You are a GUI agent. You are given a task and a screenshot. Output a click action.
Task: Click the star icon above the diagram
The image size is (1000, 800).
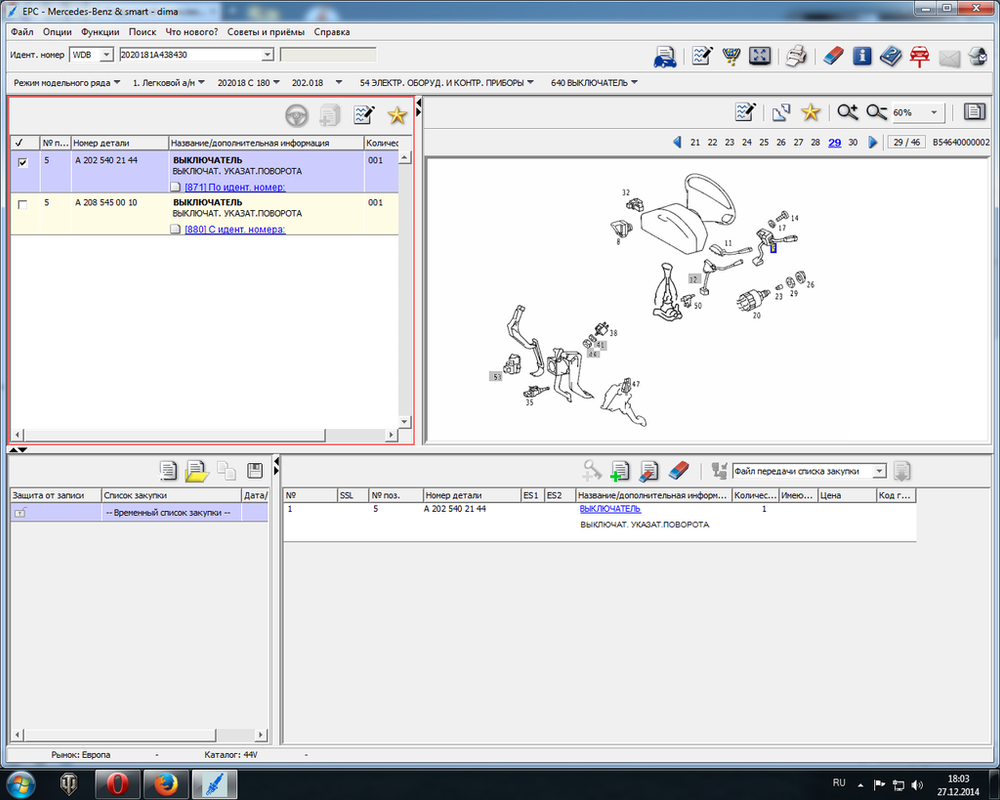click(810, 112)
